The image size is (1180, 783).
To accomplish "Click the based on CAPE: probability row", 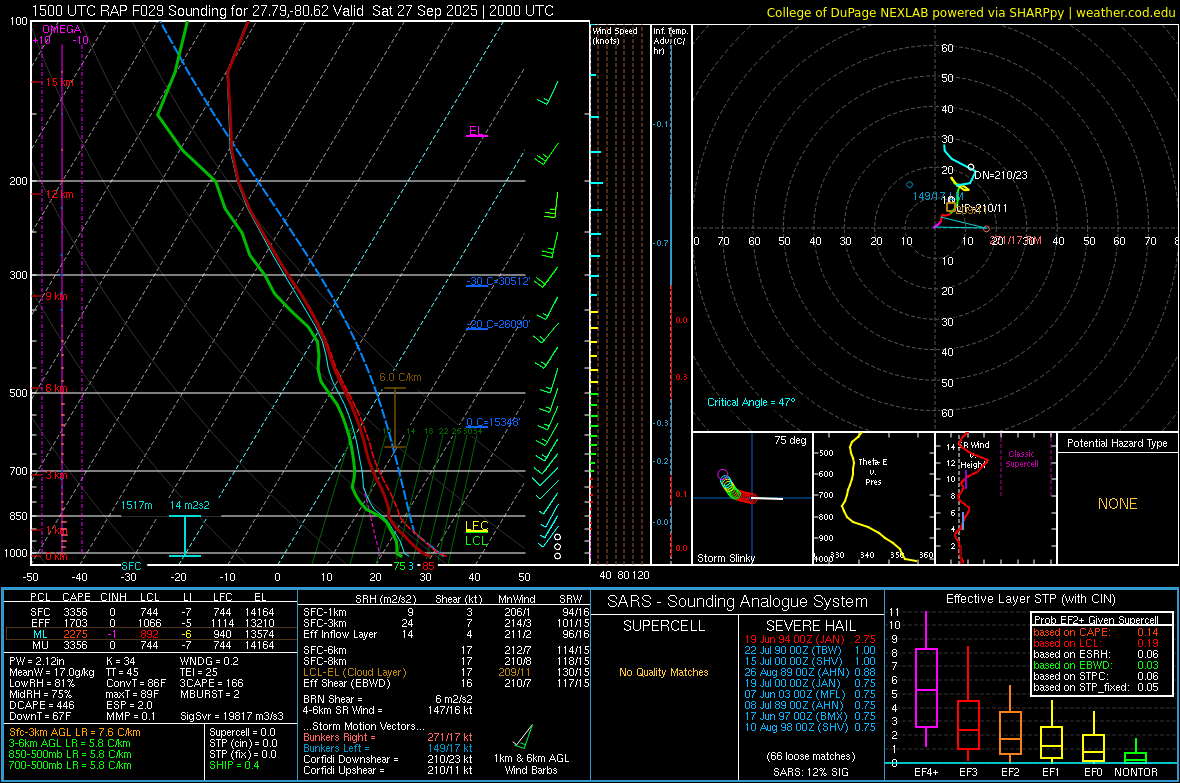I will pos(1096,632).
